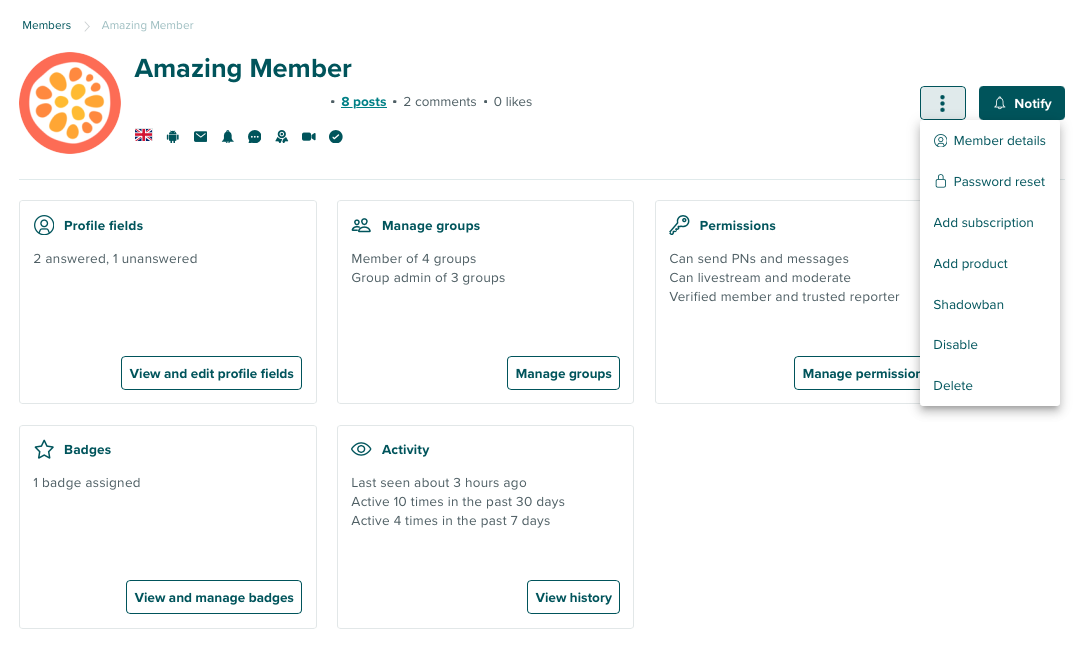Click the UK flag language icon
Viewport: 1087px width, 654px height.
[143, 136]
